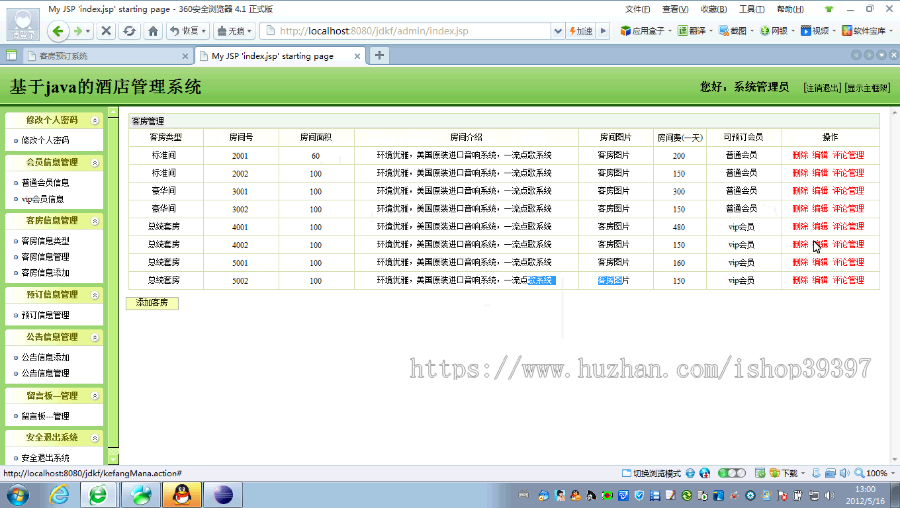Open the 视频 toolbar item
The image size is (900, 508).
point(816,30)
